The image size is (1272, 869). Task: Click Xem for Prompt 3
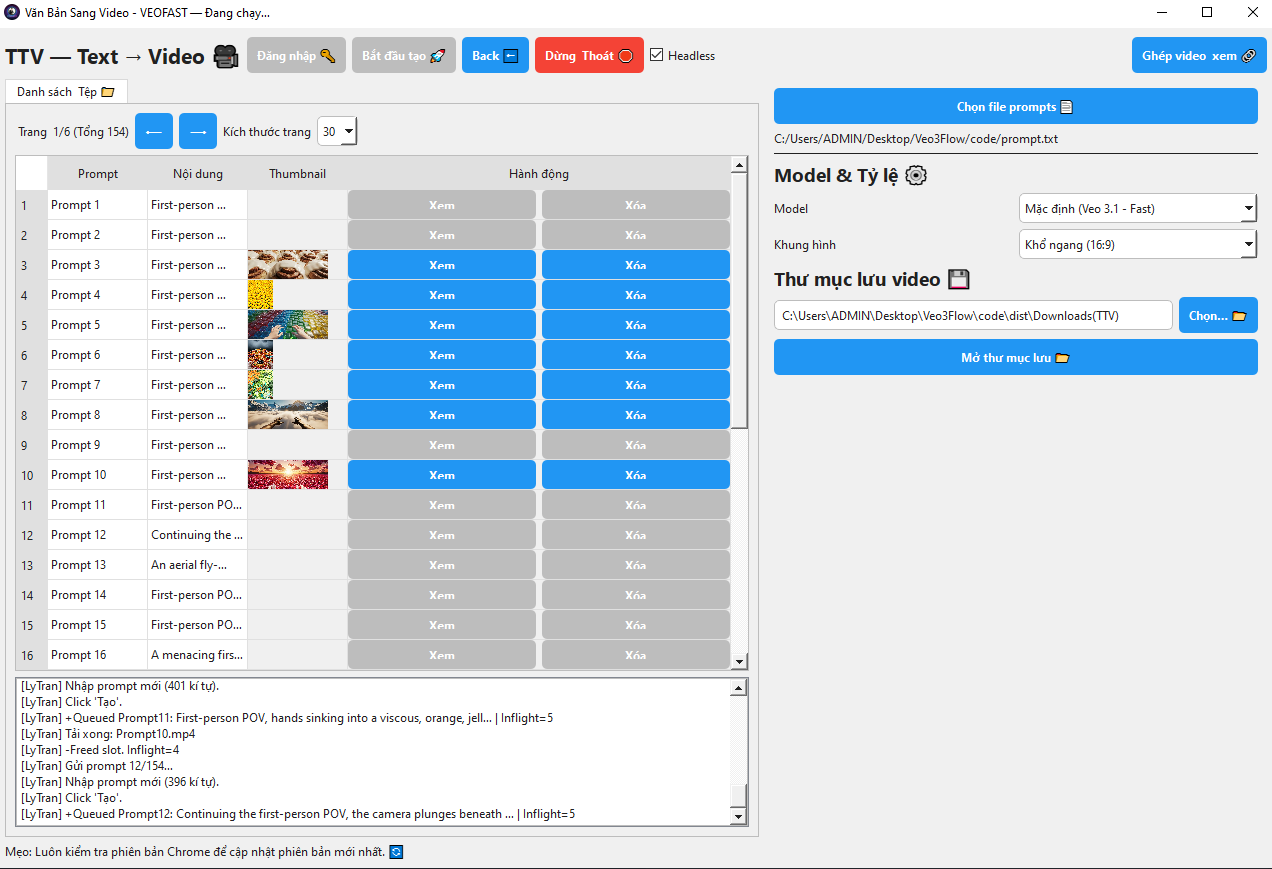tap(441, 265)
